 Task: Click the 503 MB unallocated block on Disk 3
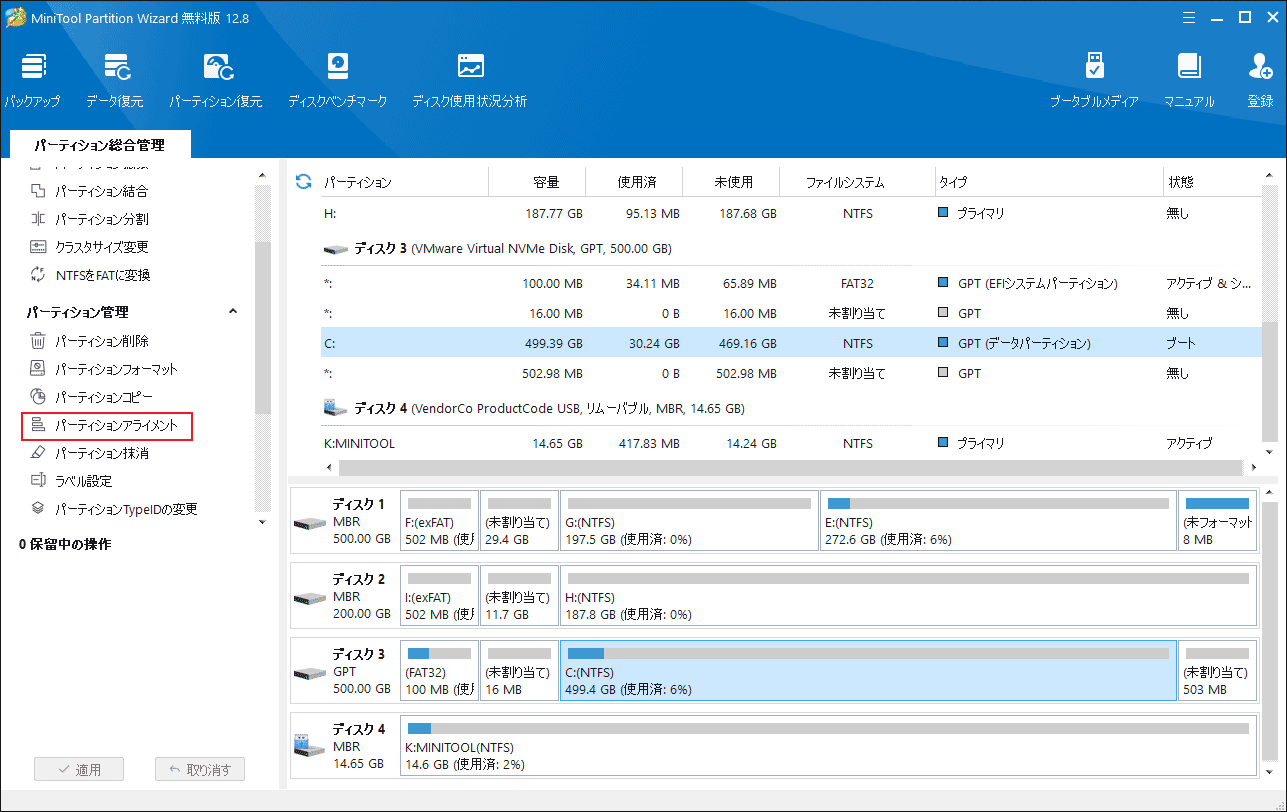[x=1217, y=671]
